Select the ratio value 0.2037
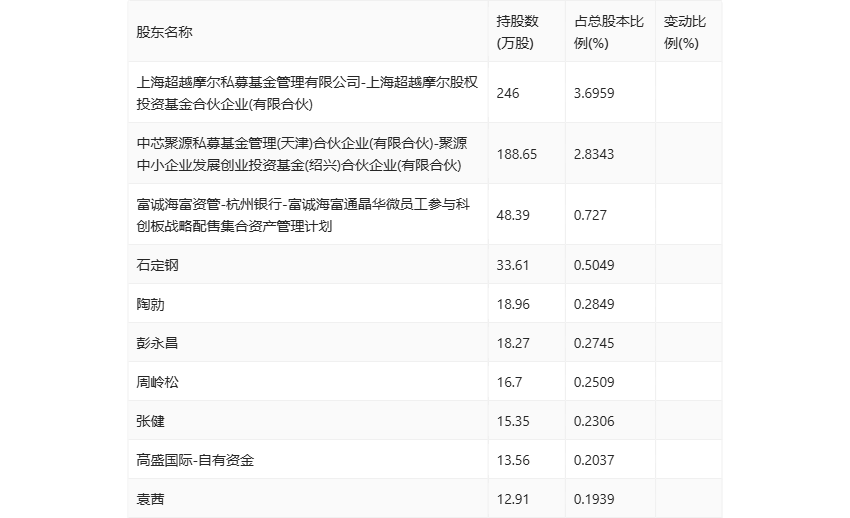The image size is (850, 518). (594, 460)
